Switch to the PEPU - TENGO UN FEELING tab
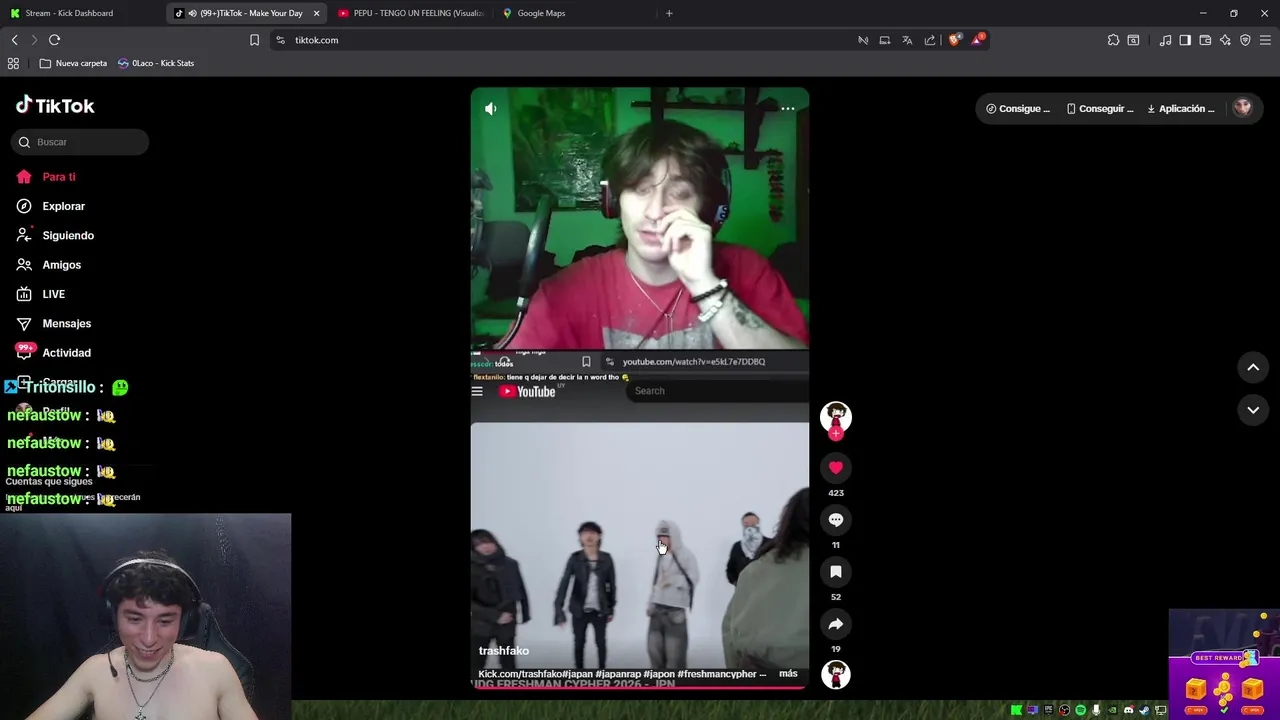This screenshot has width=1280, height=720. (x=411, y=13)
